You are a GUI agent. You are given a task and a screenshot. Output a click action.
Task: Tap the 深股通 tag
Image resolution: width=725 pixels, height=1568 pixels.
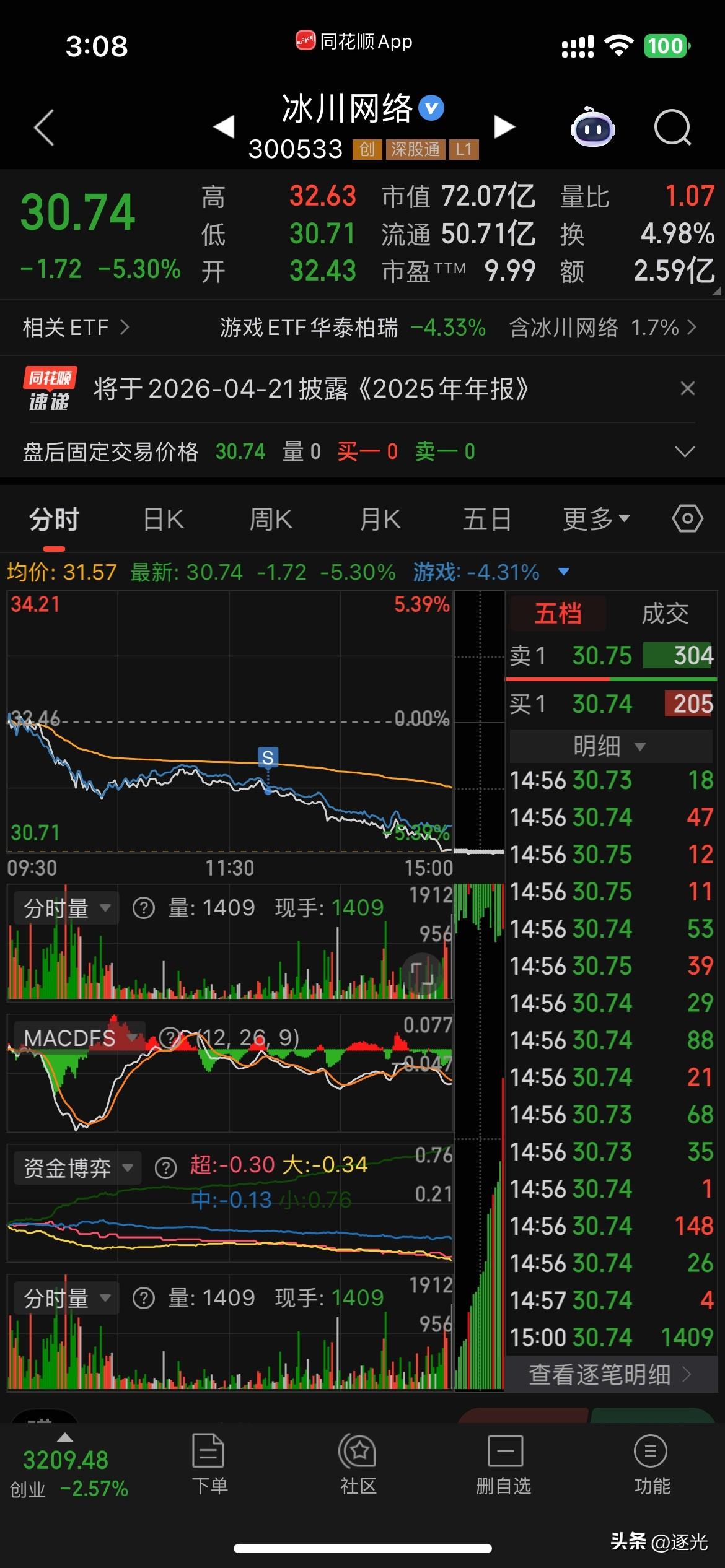(415, 149)
